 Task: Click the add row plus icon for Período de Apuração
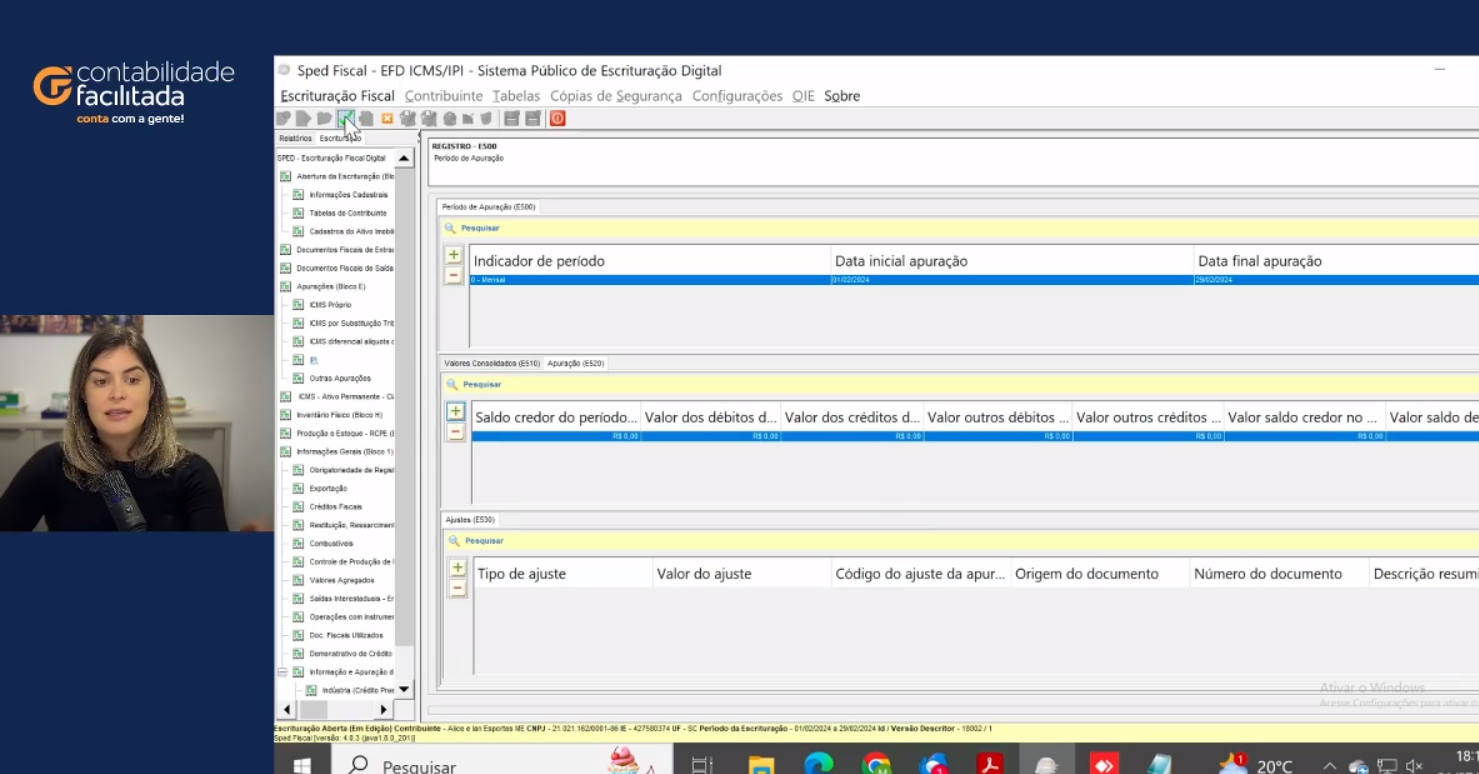(x=453, y=255)
